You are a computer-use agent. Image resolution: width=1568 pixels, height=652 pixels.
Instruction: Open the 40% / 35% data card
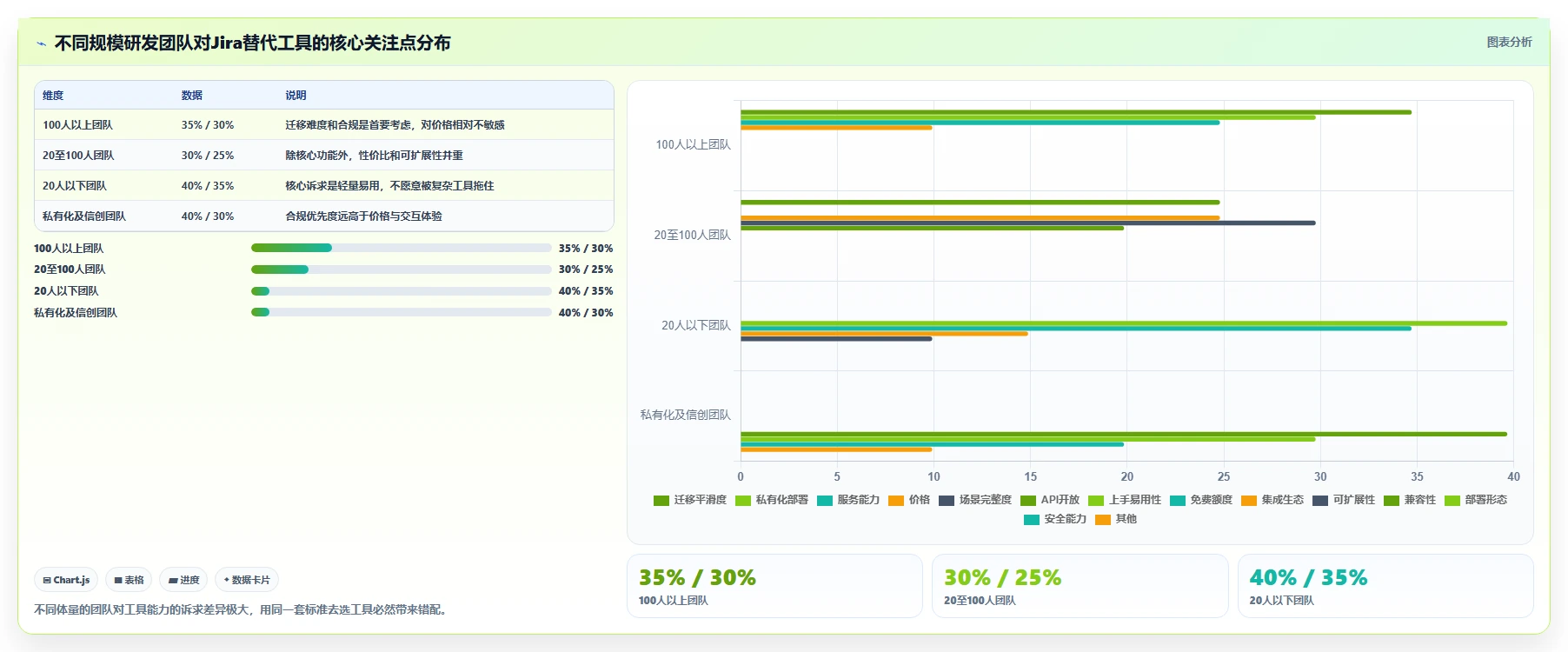pyautogui.click(x=1385, y=586)
